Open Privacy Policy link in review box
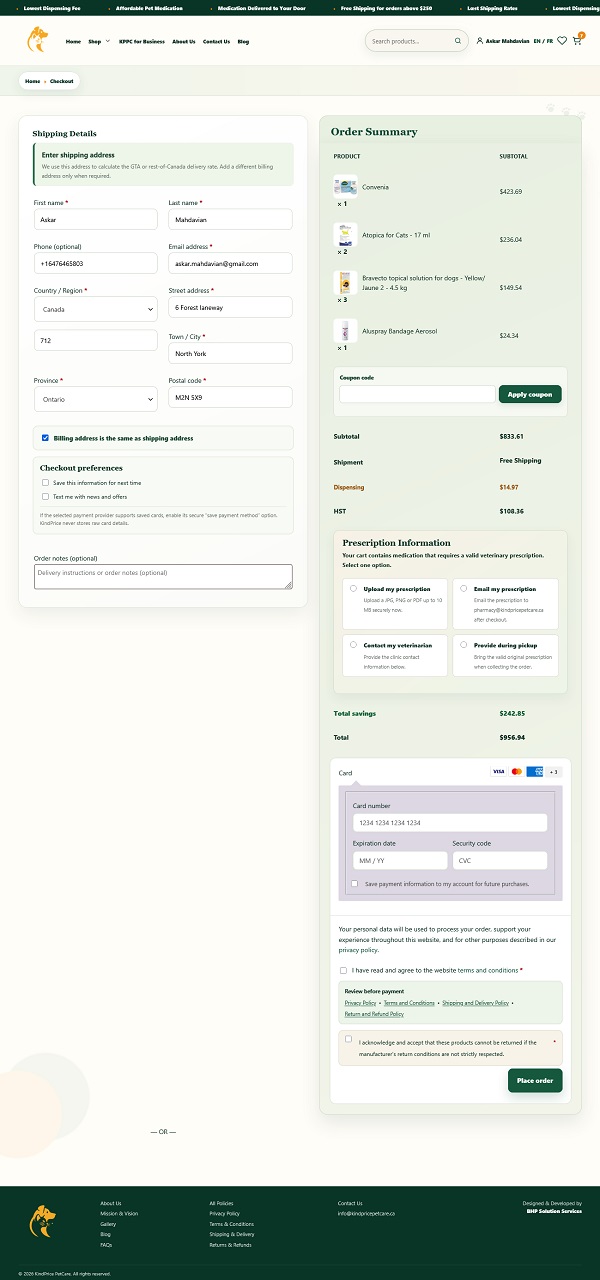The height and width of the screenshot is (1280, 600). coord(361,1003)
